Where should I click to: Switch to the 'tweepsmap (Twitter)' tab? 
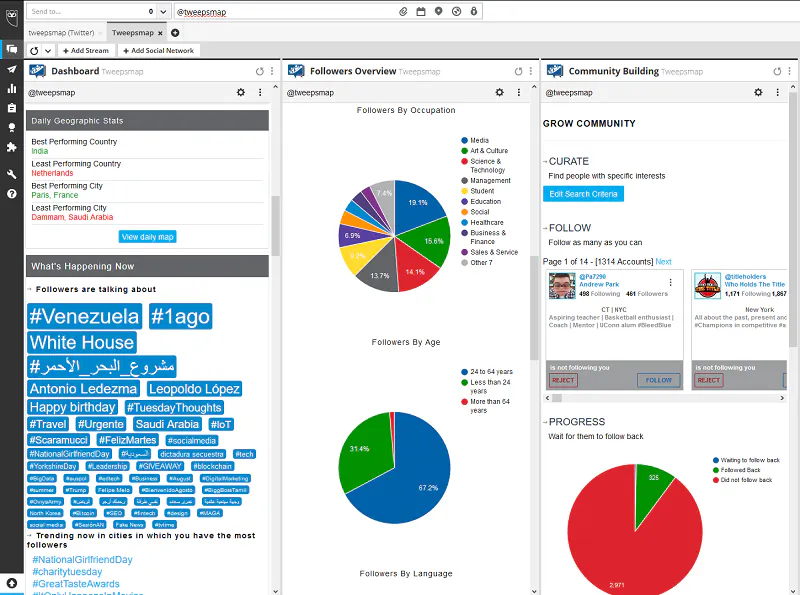(x=61, y=32)
